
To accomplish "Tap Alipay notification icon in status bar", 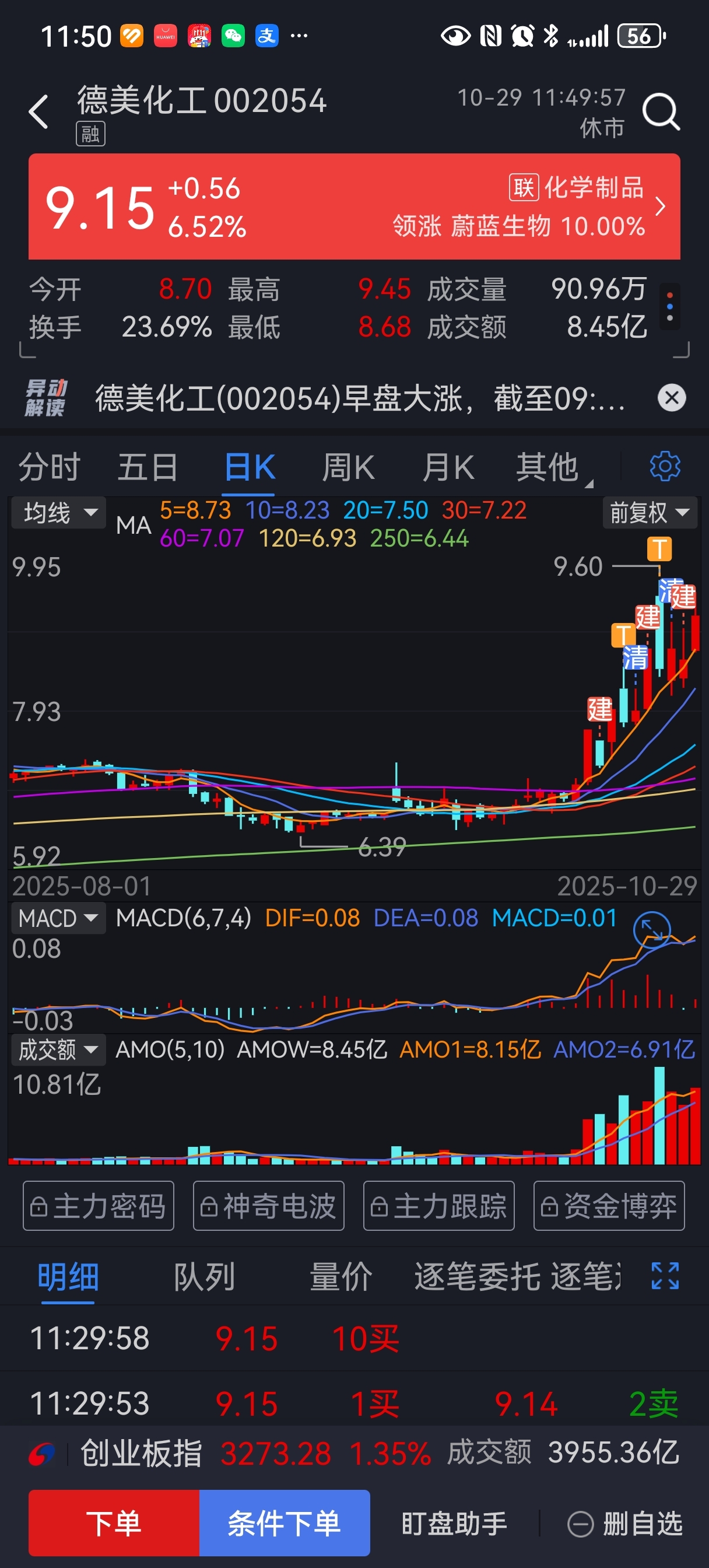I will coord(266,36).
